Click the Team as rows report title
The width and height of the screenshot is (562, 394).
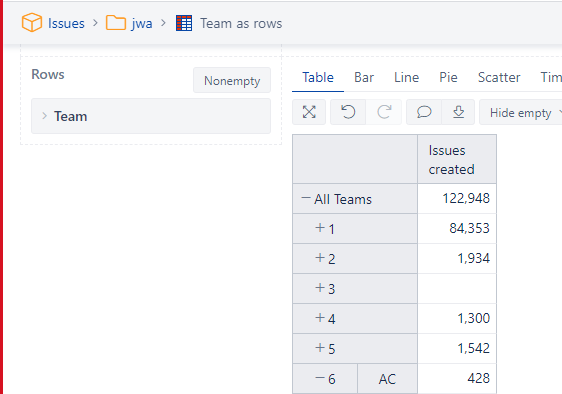241,24
